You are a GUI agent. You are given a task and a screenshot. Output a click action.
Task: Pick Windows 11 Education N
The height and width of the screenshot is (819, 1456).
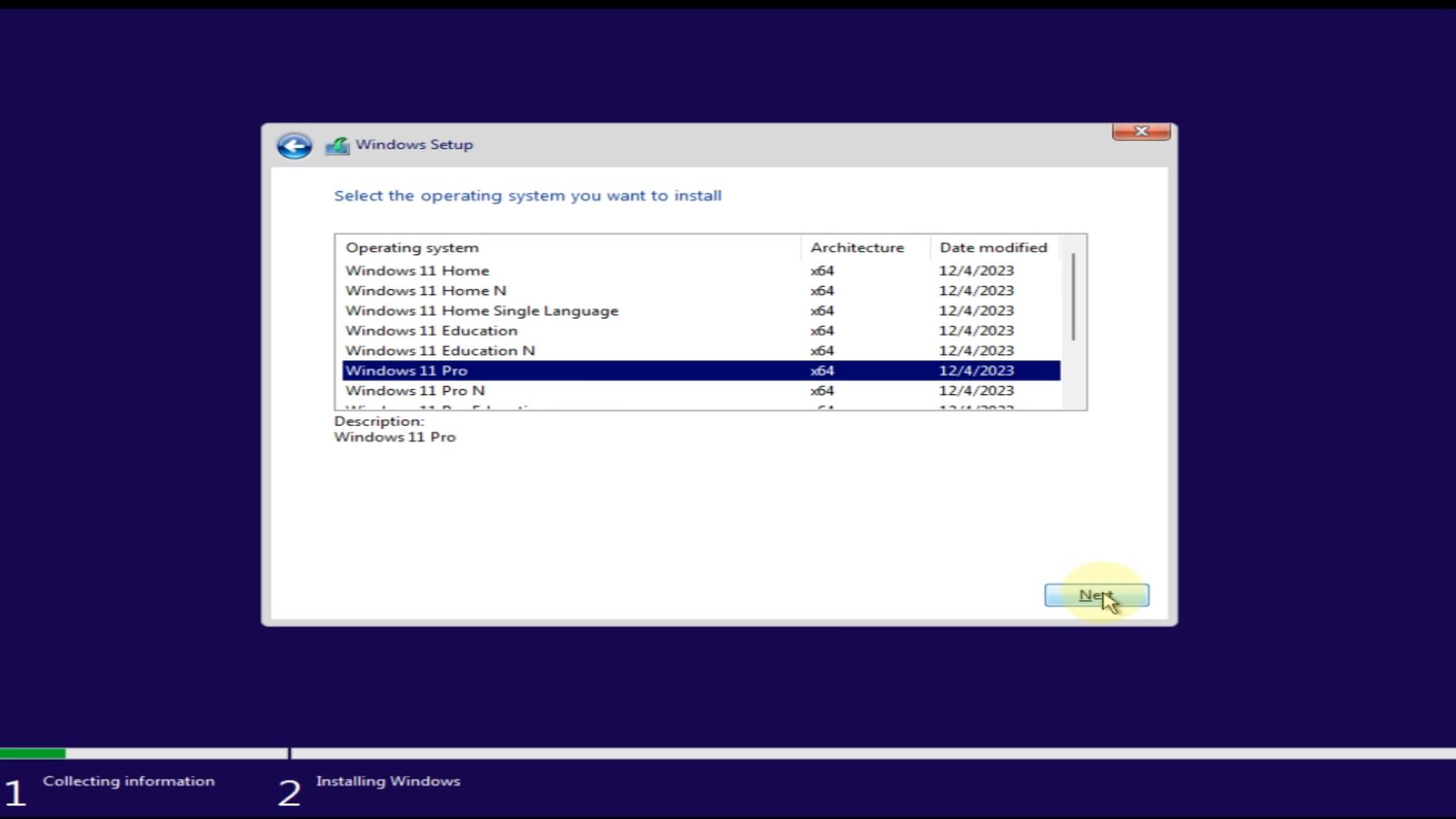[701, 350]
